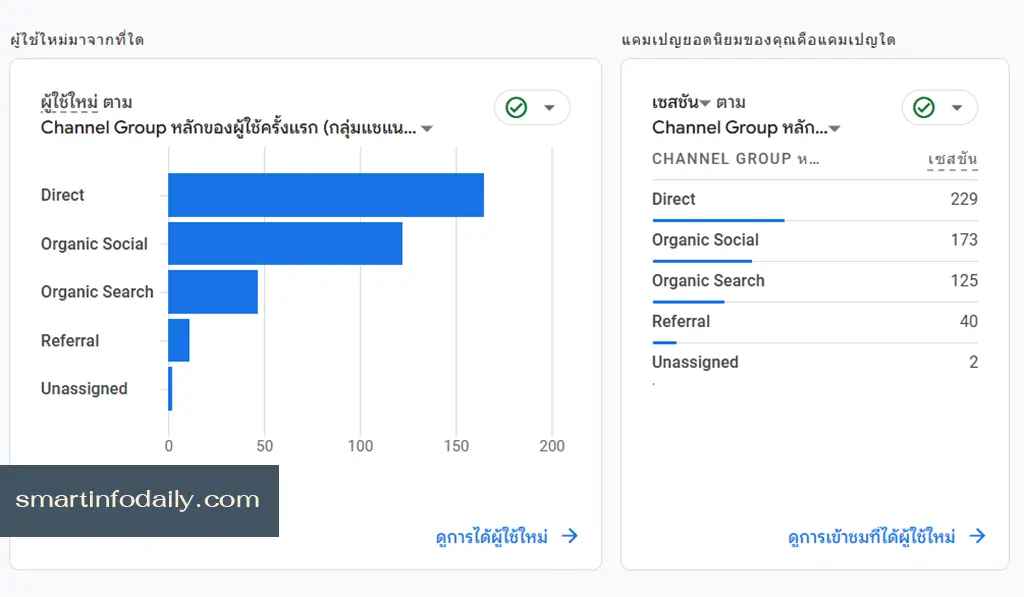Click the blue arrow icon beside ดูการได้ผู้ใช้ใหม่

pyautogui.click(x=569, y=536)
